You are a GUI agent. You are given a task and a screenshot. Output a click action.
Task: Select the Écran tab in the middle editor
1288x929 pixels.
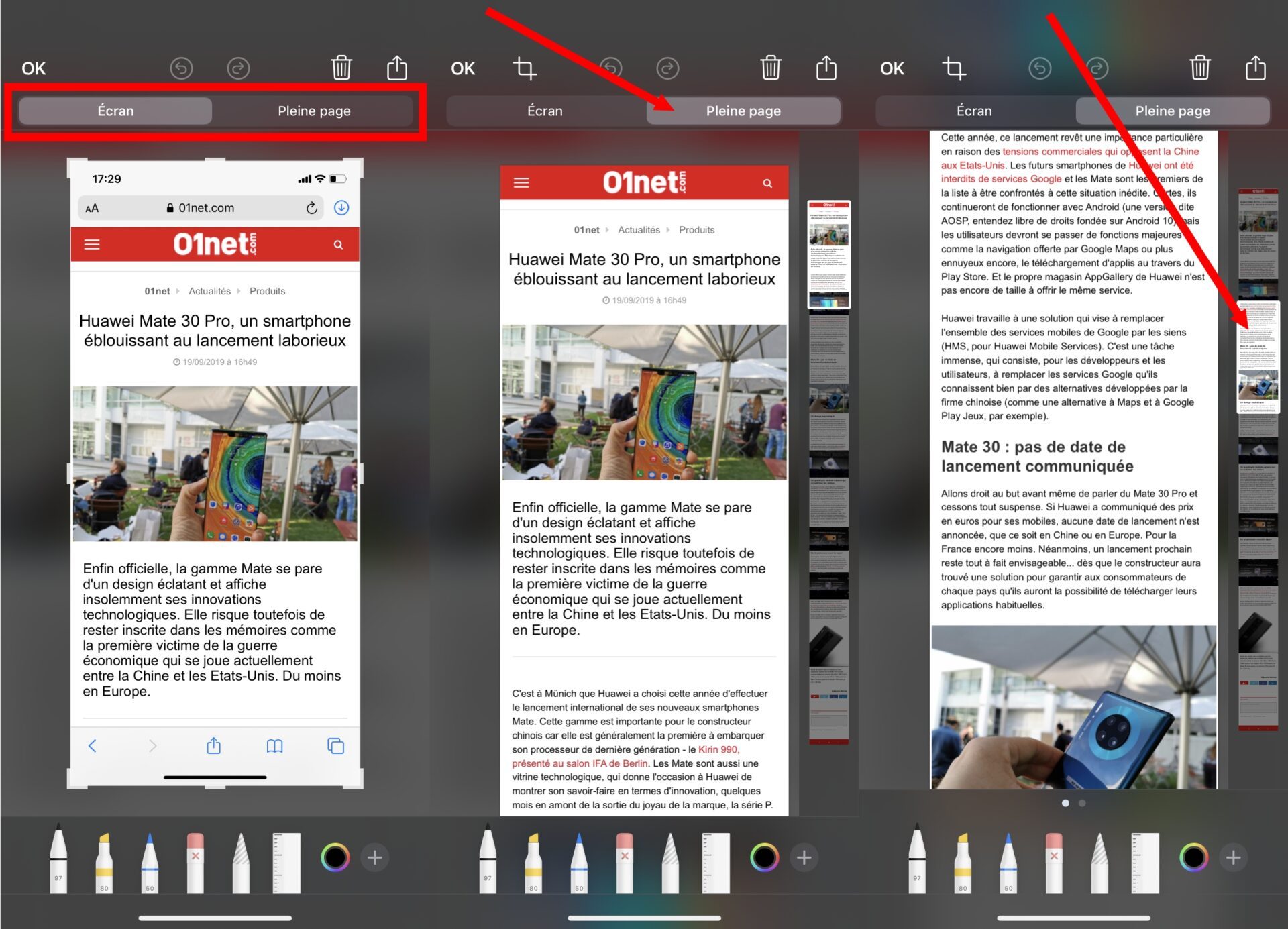pos(545,111)
